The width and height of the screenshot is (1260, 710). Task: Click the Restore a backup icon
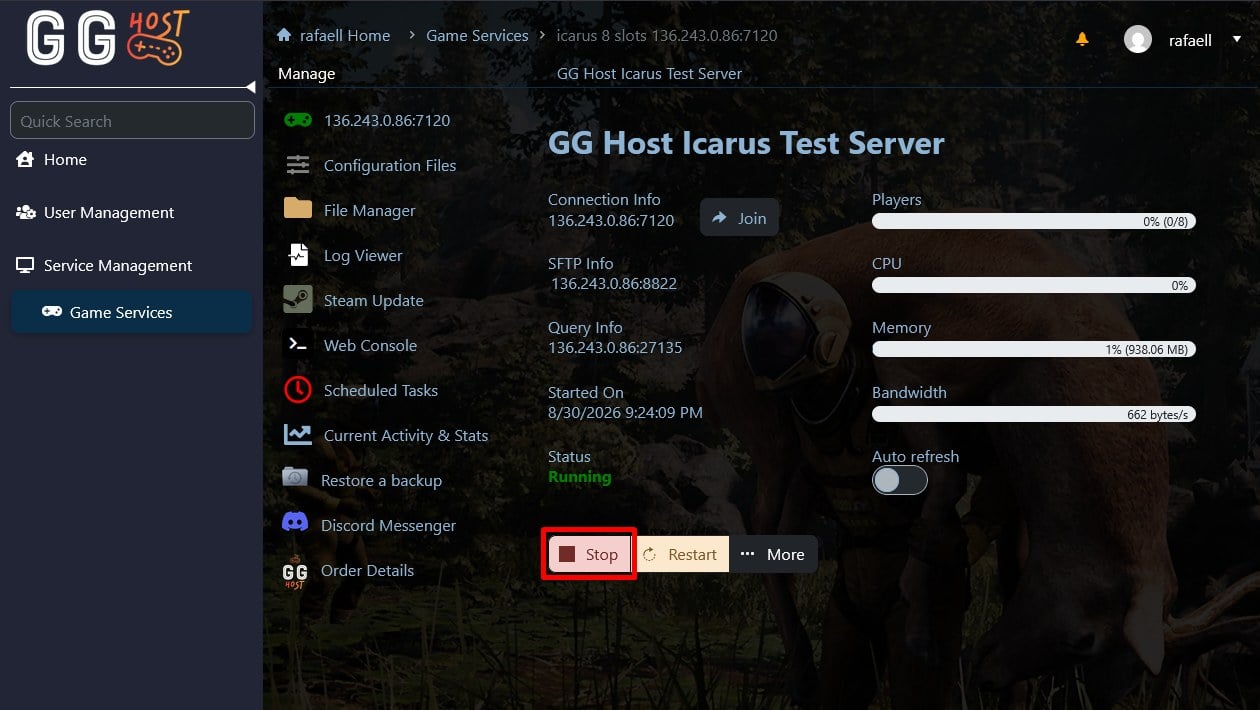click(295, 477)
